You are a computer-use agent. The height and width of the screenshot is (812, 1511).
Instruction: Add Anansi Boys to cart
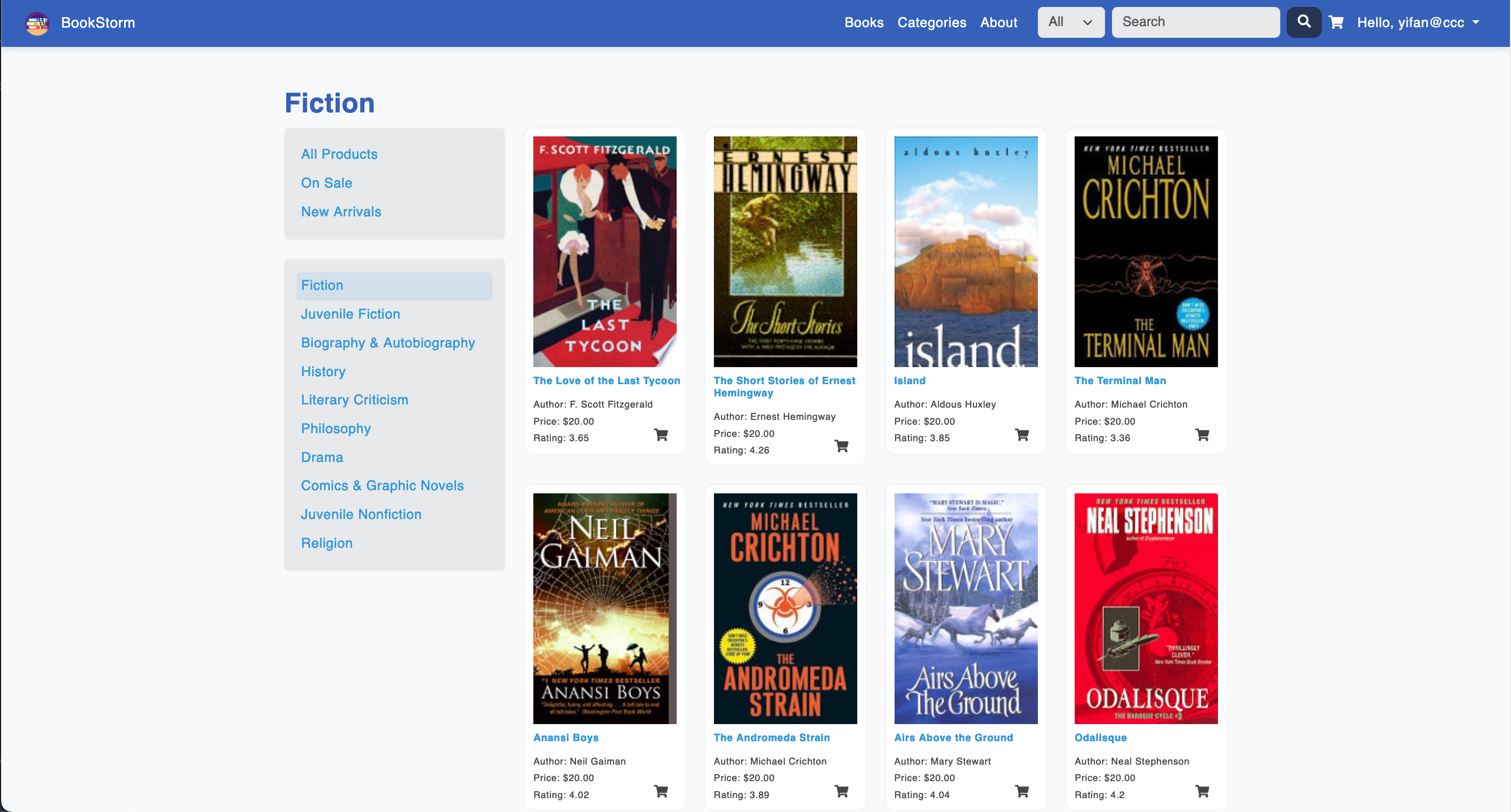[661, 791]
